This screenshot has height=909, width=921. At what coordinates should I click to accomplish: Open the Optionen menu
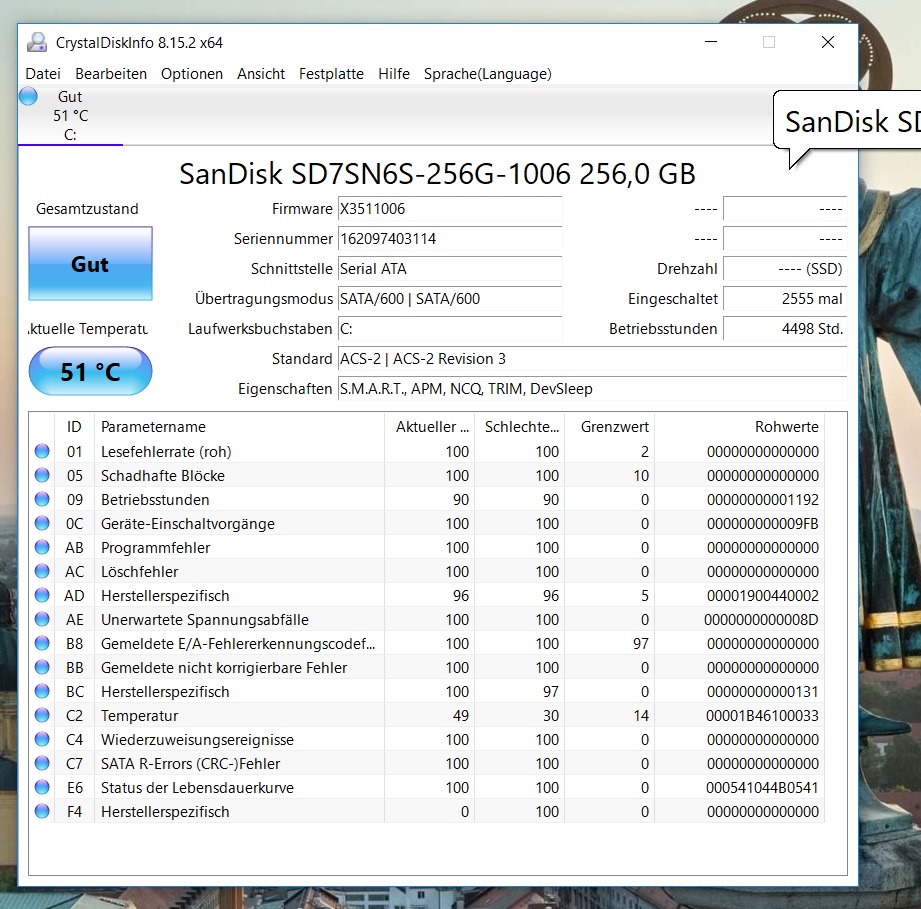192,74
